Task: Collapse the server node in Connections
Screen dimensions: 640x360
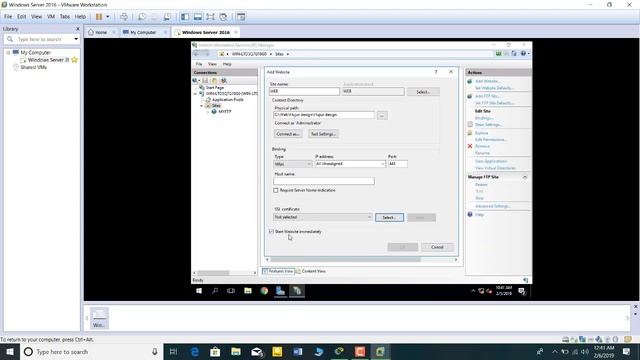Action: click(x=195, y=93)
